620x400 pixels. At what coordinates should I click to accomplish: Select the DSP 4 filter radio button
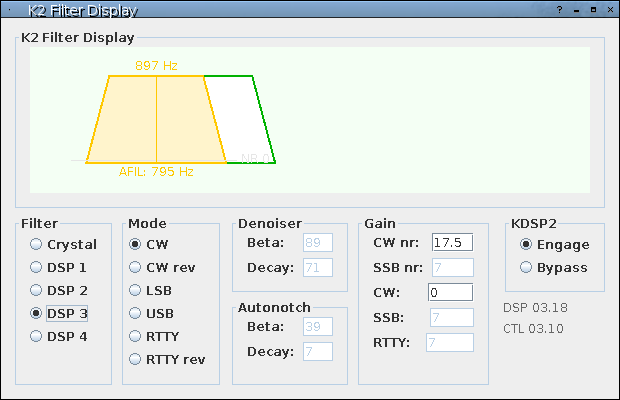click(37, 336)
